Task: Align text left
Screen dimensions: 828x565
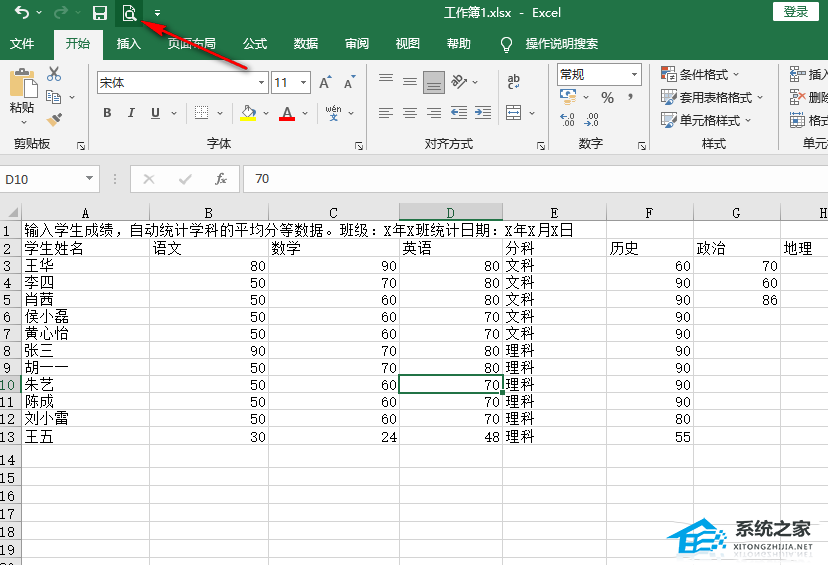Action: click(386, 113)
